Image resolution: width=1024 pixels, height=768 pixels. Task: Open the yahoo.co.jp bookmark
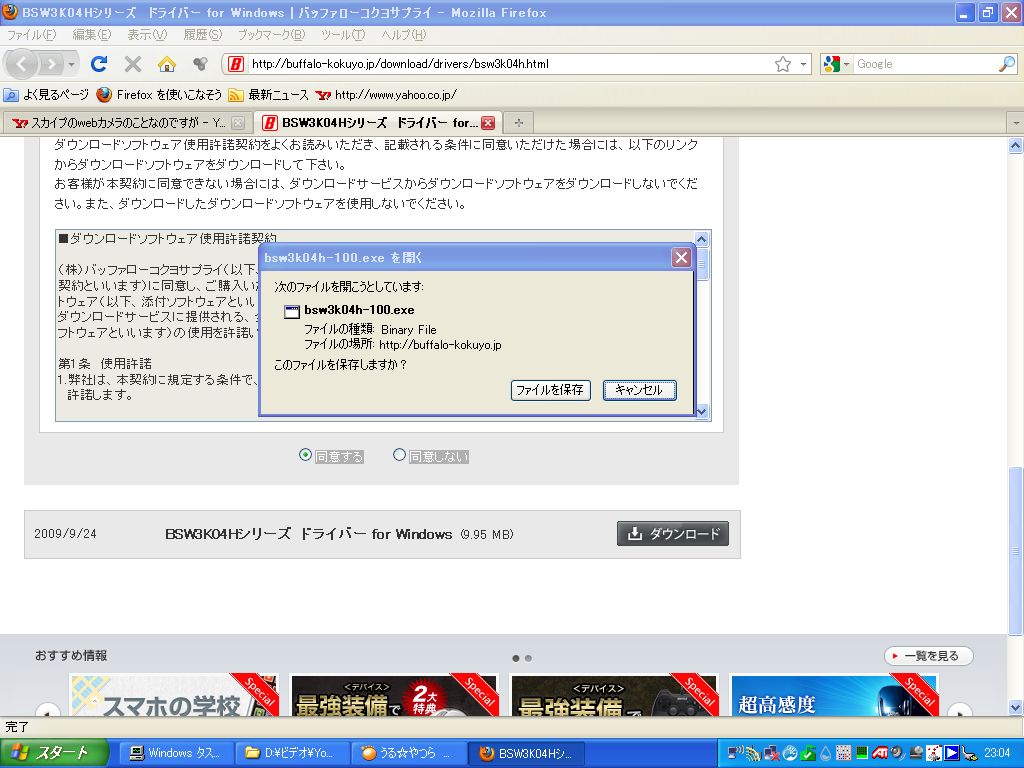point(386,95)
